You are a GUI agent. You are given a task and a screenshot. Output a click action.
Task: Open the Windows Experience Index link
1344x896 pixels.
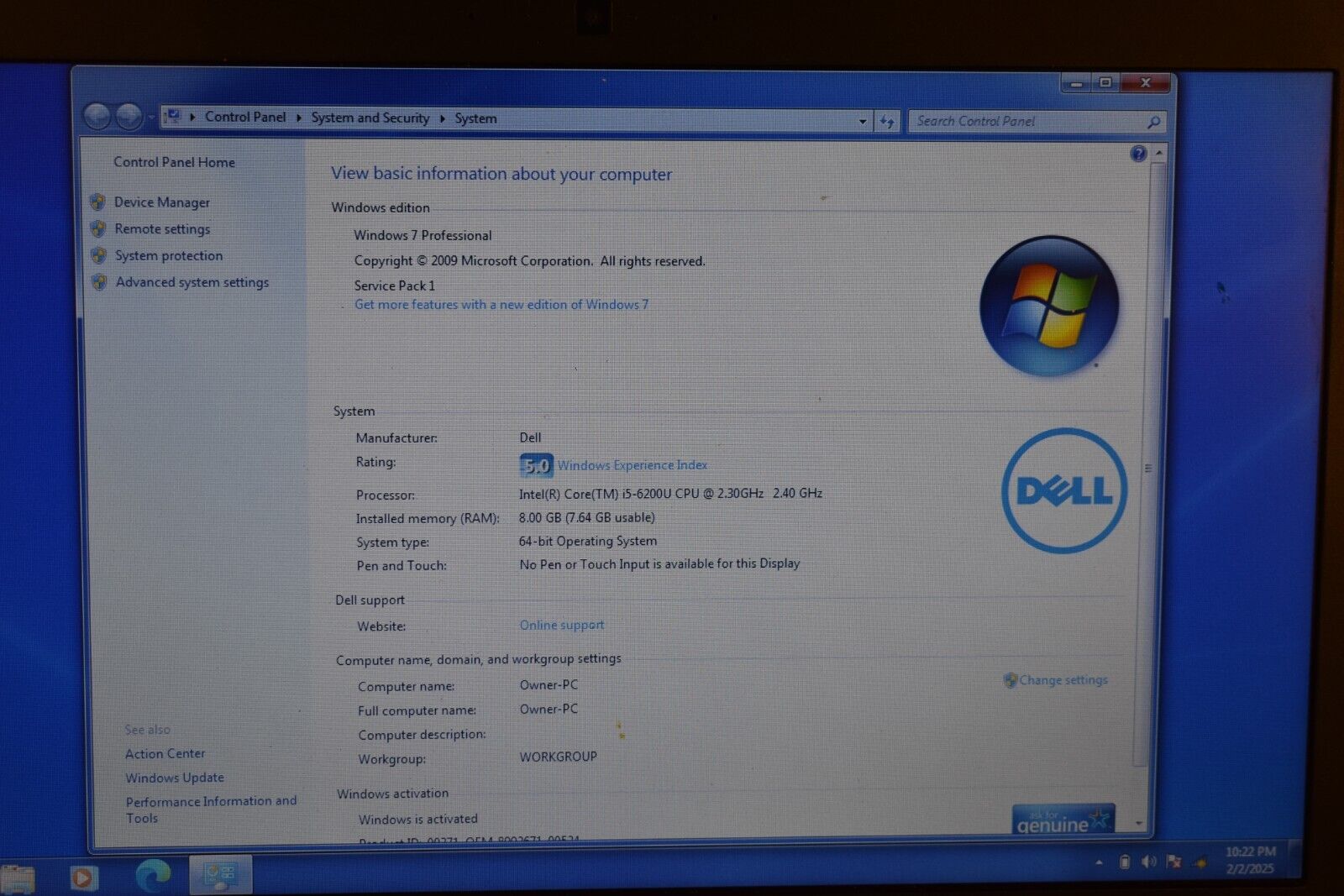click(632, 465)
